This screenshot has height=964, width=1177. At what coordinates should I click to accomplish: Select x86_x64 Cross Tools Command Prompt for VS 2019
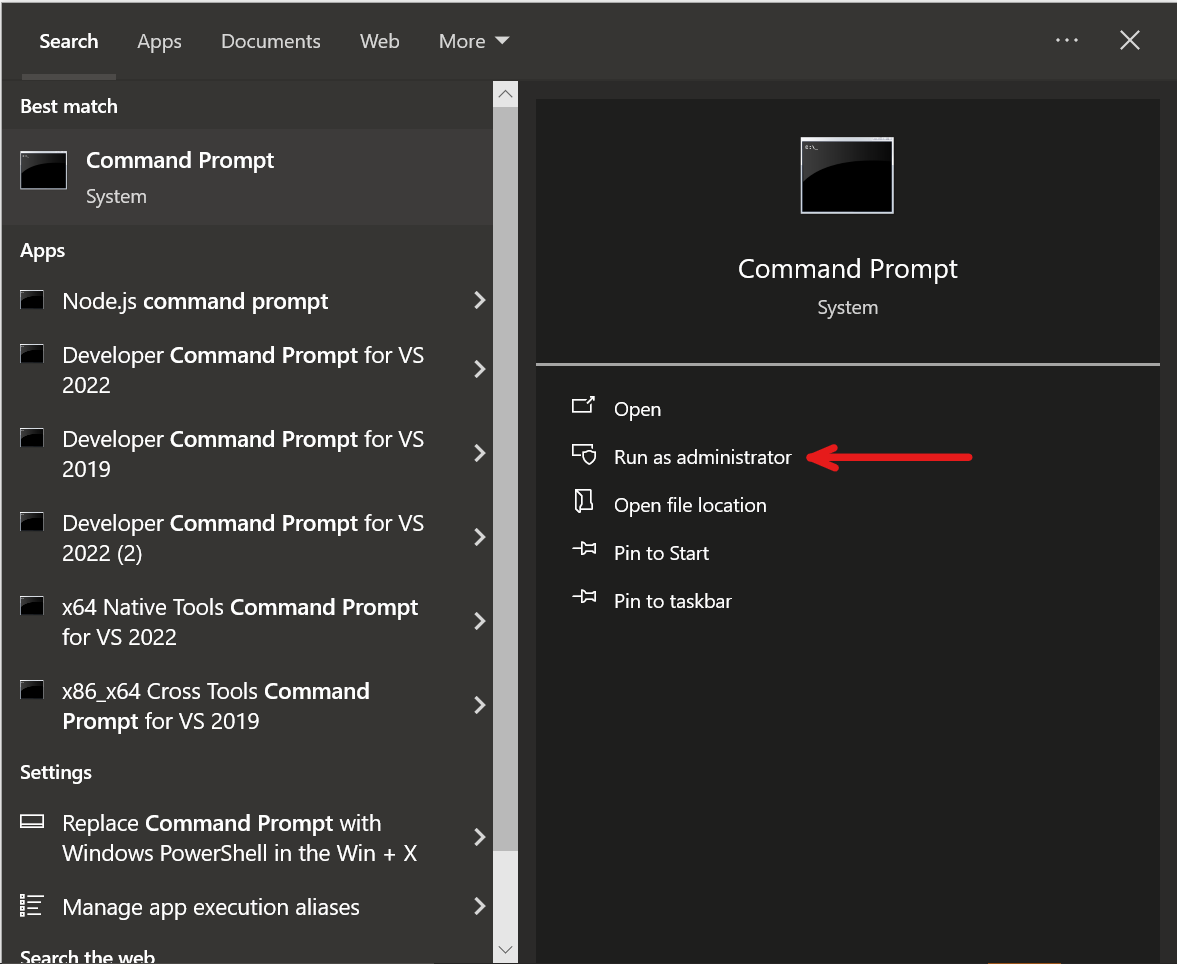tap(248, 706)
